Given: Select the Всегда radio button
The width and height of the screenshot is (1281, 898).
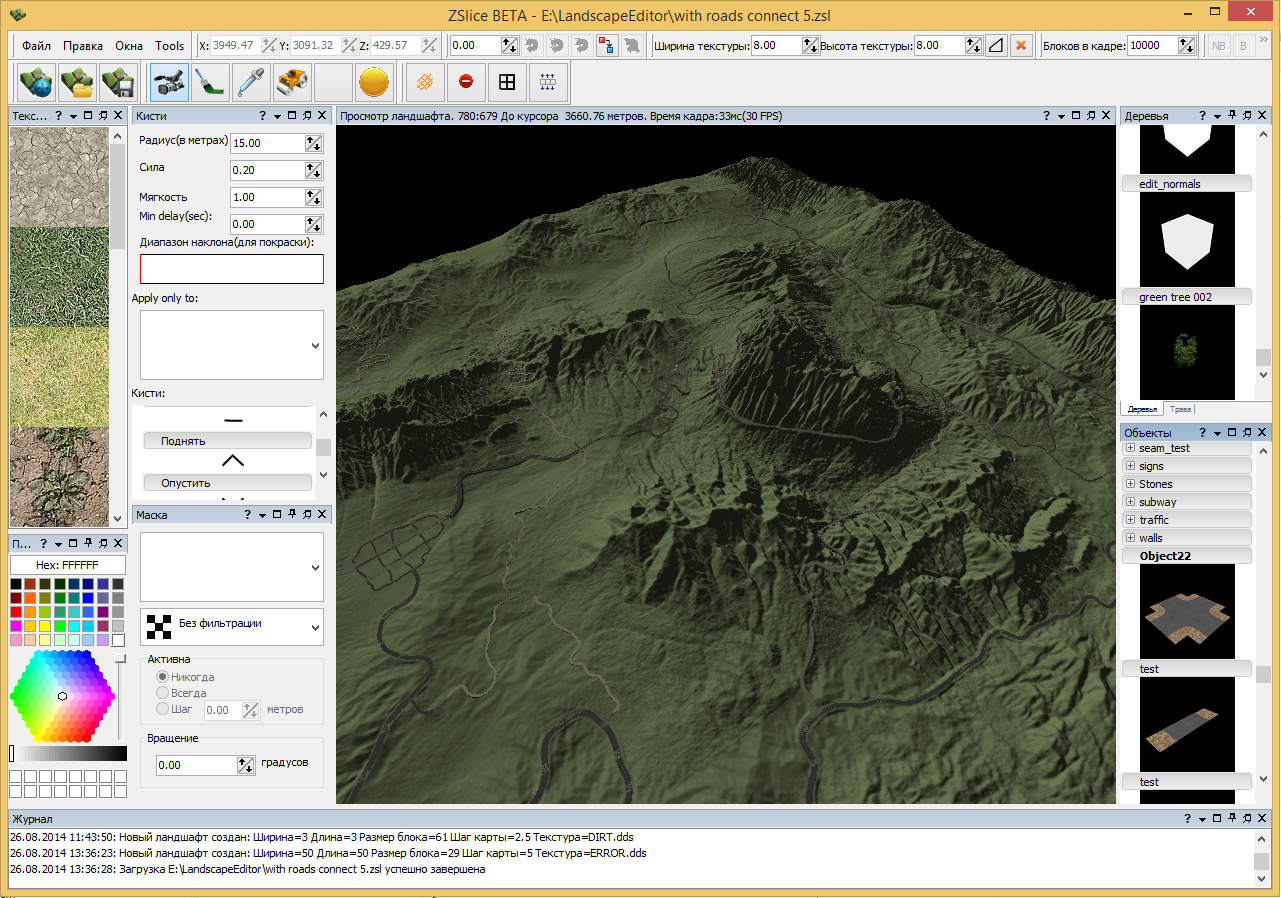Looking at the screenshot, I should coord(162,693).
